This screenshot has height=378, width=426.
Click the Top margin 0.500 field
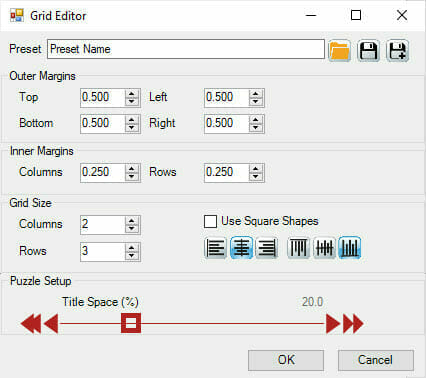[103, 98]
